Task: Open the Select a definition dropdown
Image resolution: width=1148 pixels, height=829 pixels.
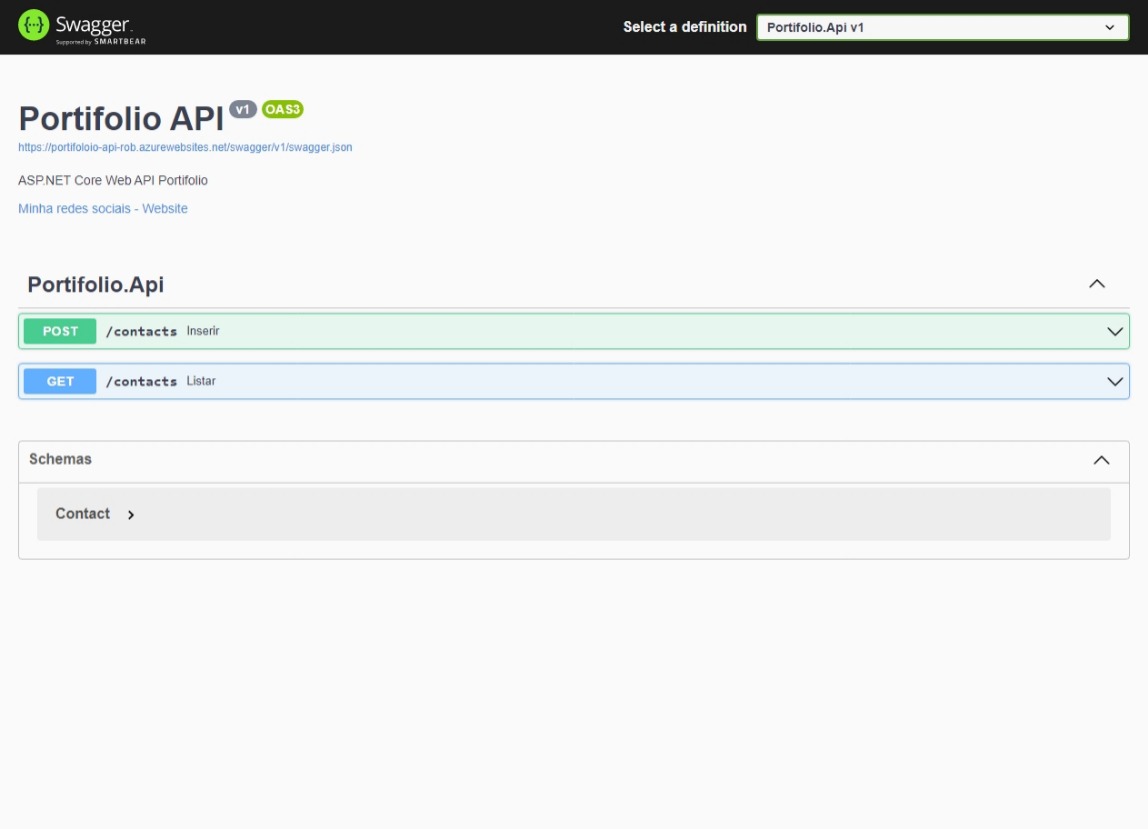Action: pyautogui.click(x=942, y=27)
